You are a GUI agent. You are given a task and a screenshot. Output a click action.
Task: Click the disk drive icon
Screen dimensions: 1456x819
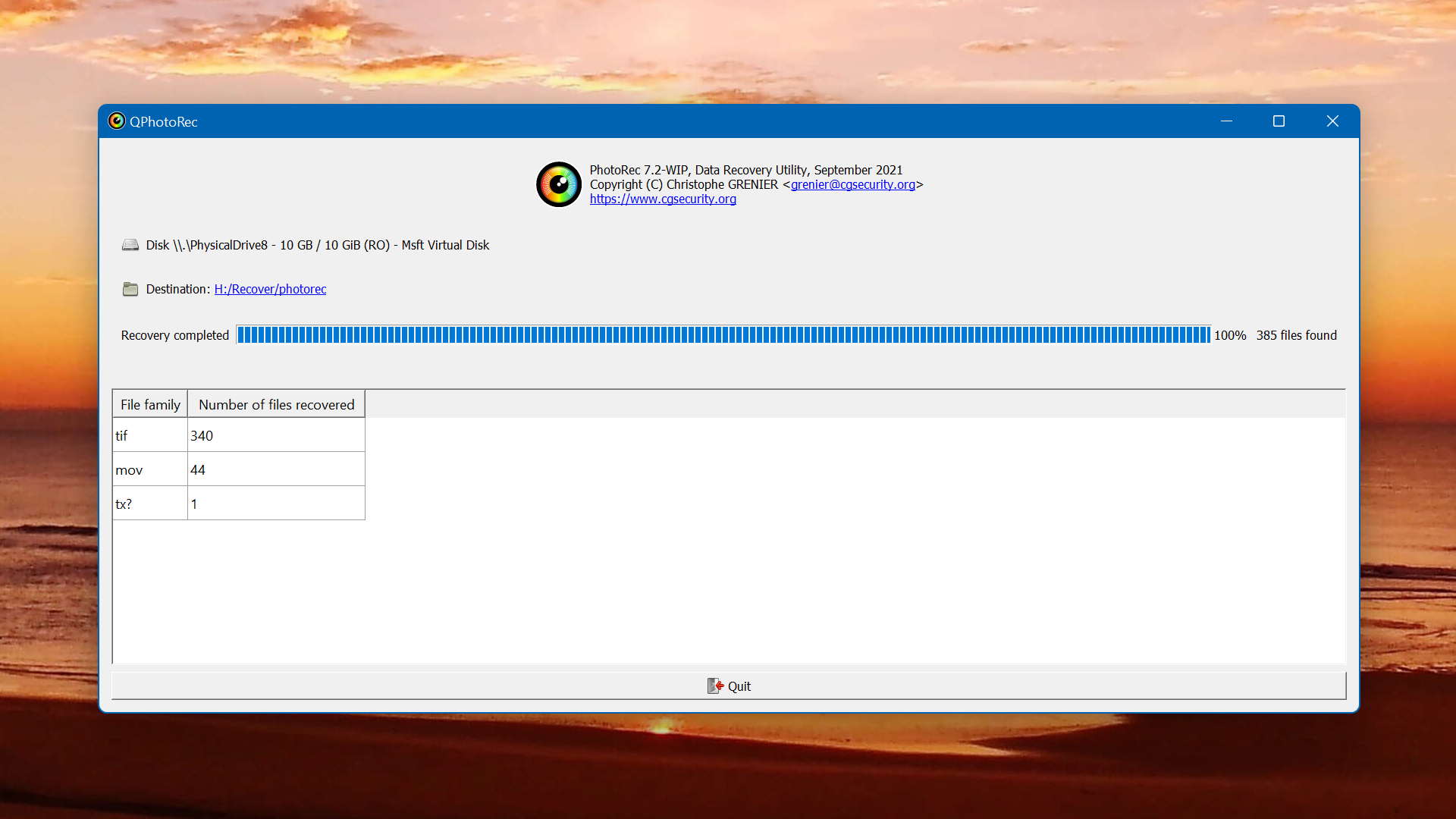[x=130, y=245]
